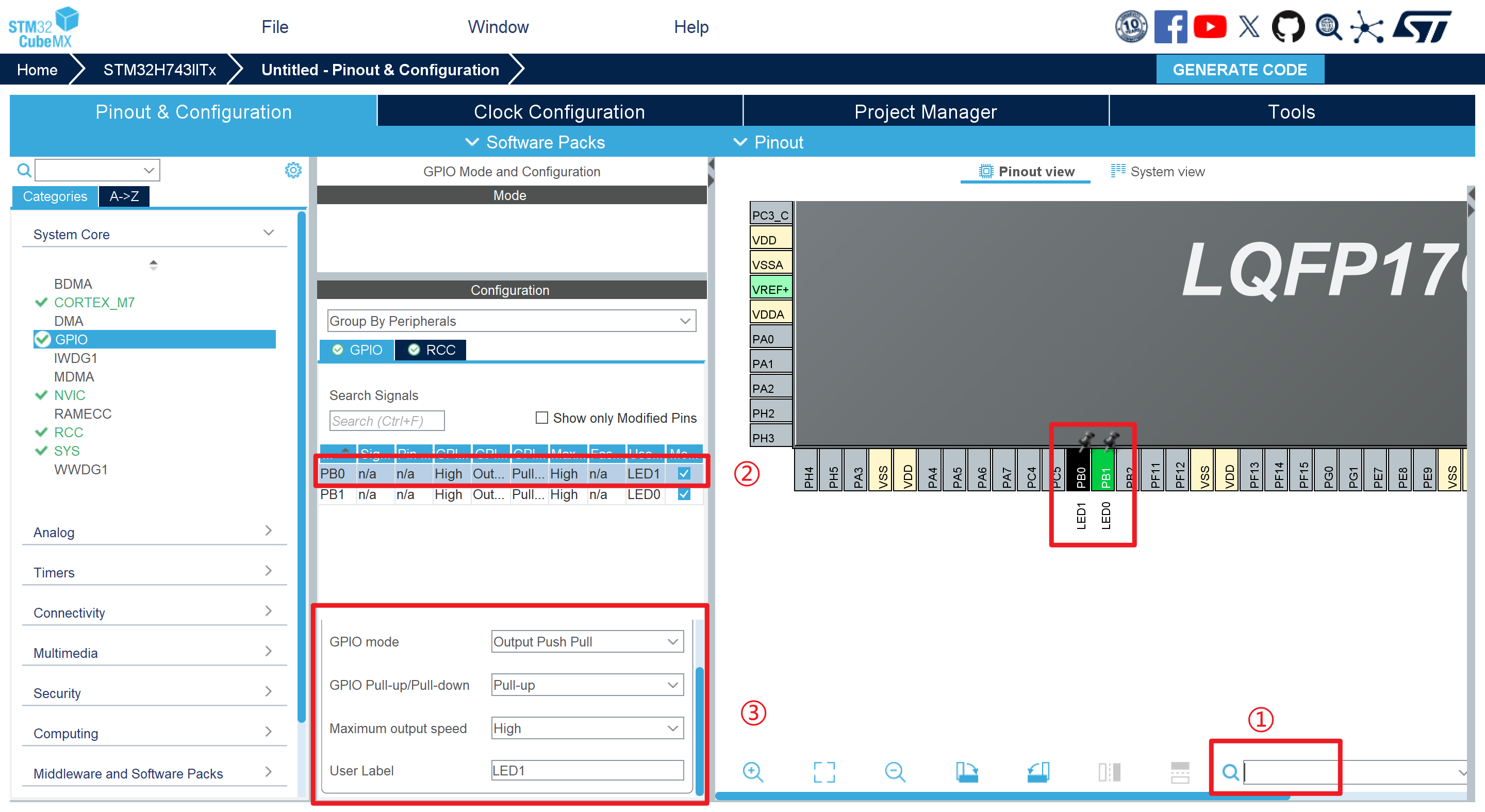Select the PB1 row in the GPIO table

pos(511,494)
